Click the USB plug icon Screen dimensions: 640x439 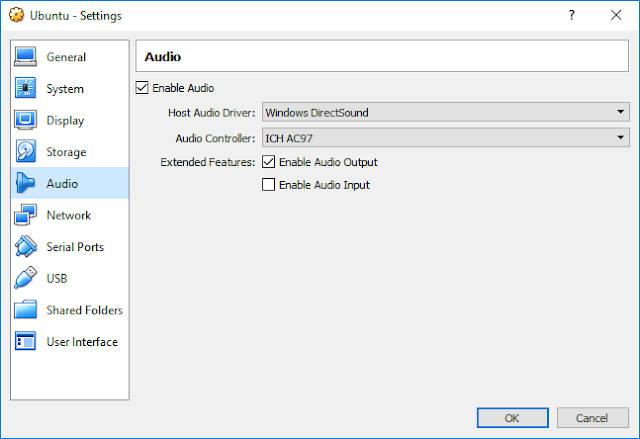25,278
